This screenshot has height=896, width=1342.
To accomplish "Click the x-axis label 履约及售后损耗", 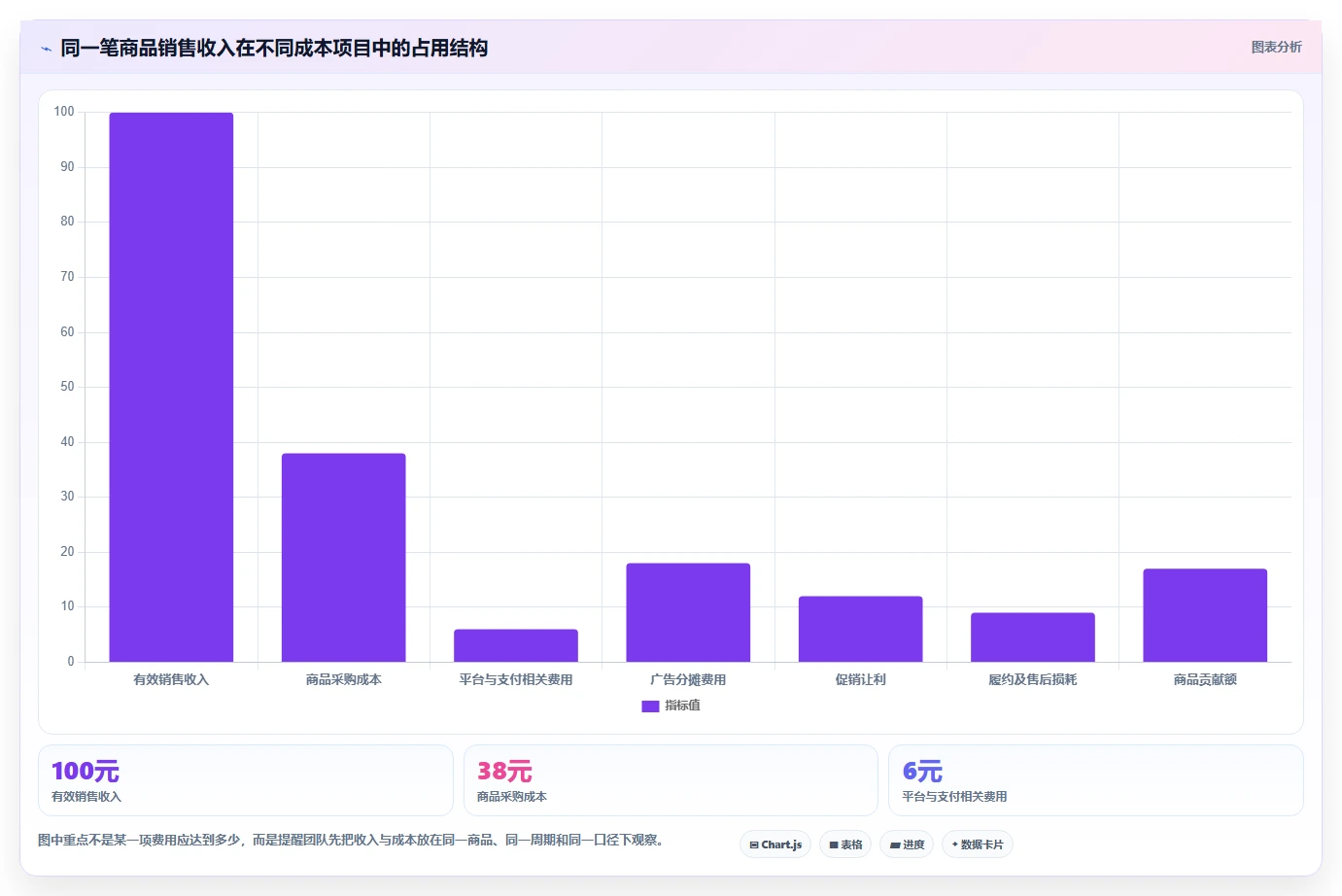I will 1033,679.
